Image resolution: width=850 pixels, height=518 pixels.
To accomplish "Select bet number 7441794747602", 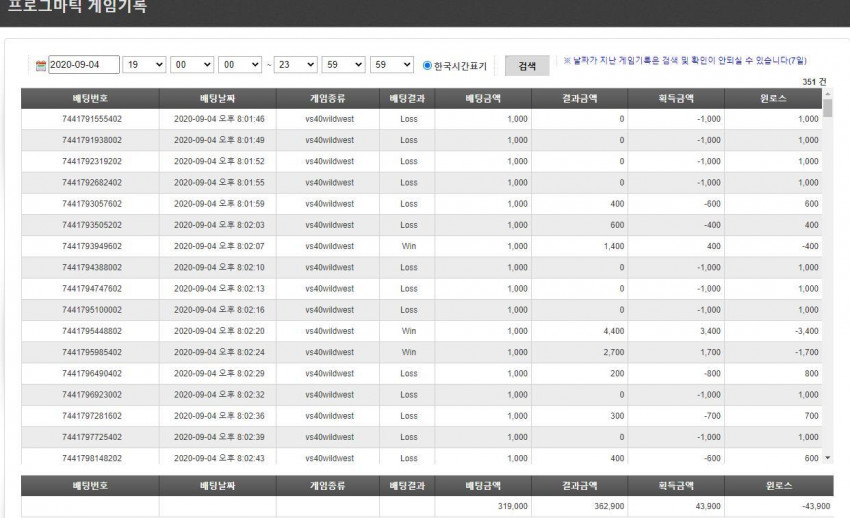I will (x=92, y=289).
